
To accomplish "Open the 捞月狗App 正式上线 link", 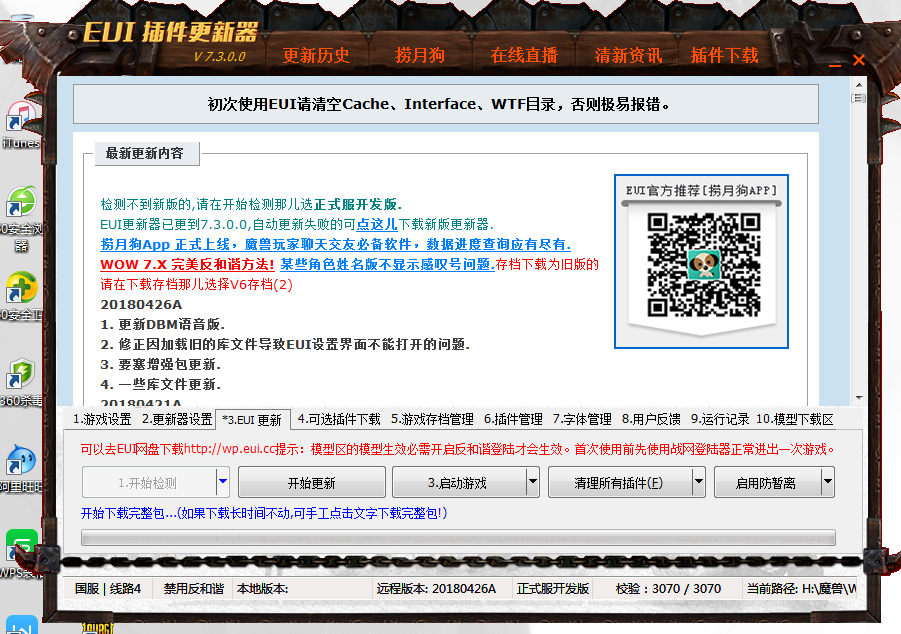I will pos(335,244).
